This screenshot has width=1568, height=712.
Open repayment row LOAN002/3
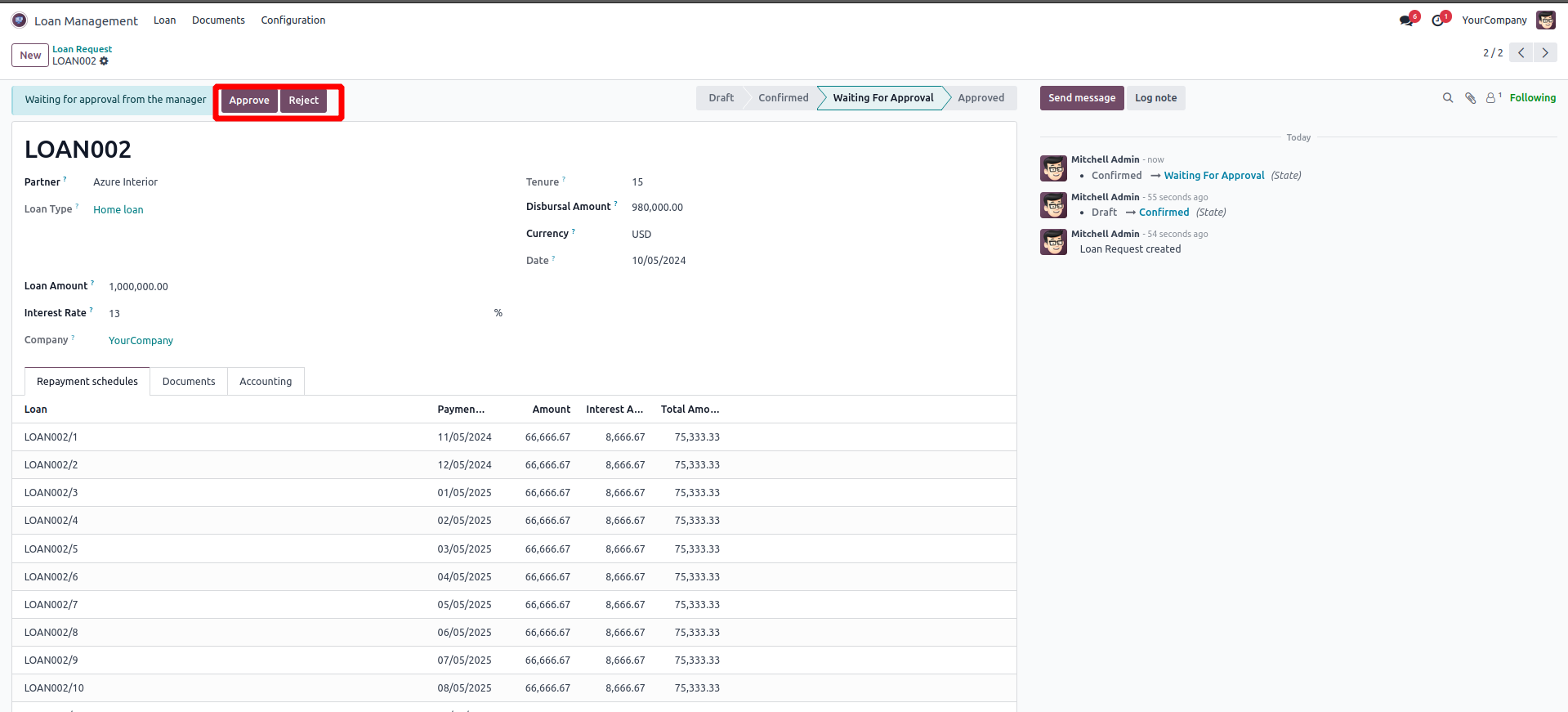(x=514, y=493)
